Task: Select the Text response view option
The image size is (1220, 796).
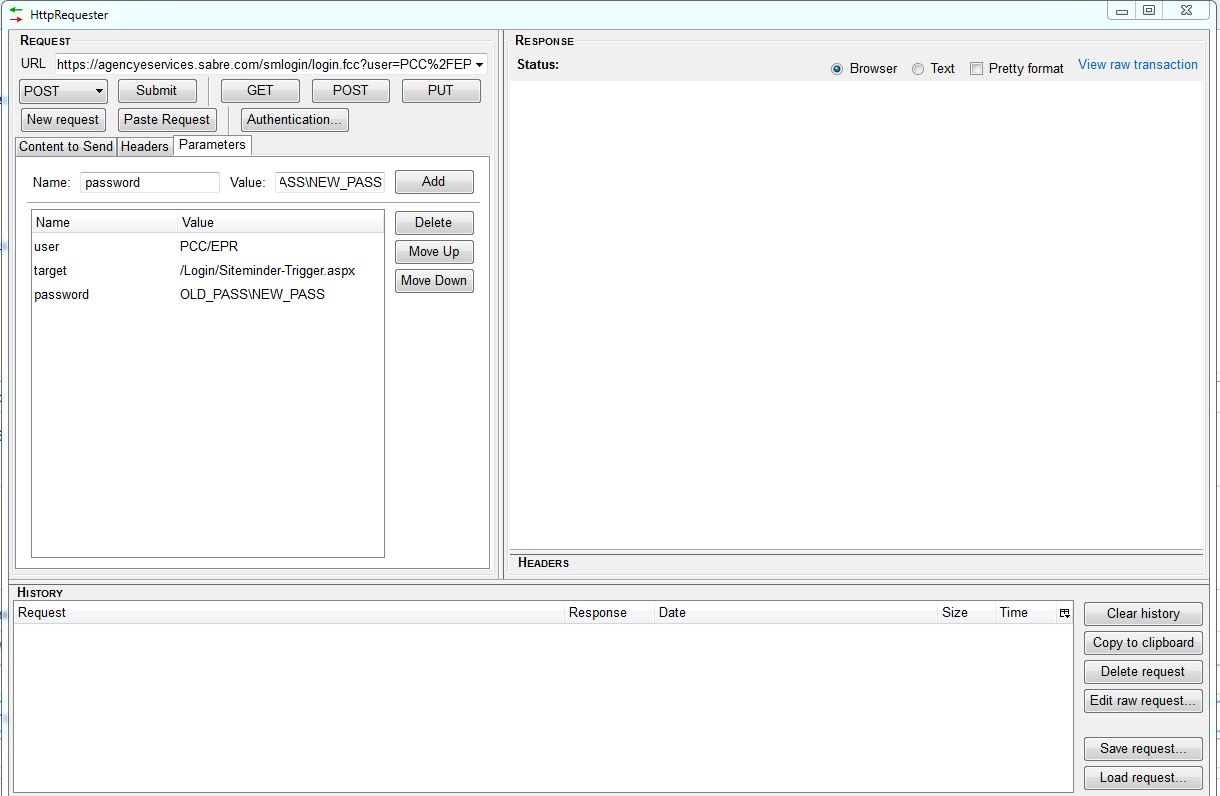Action: click(x=918, y=69)
